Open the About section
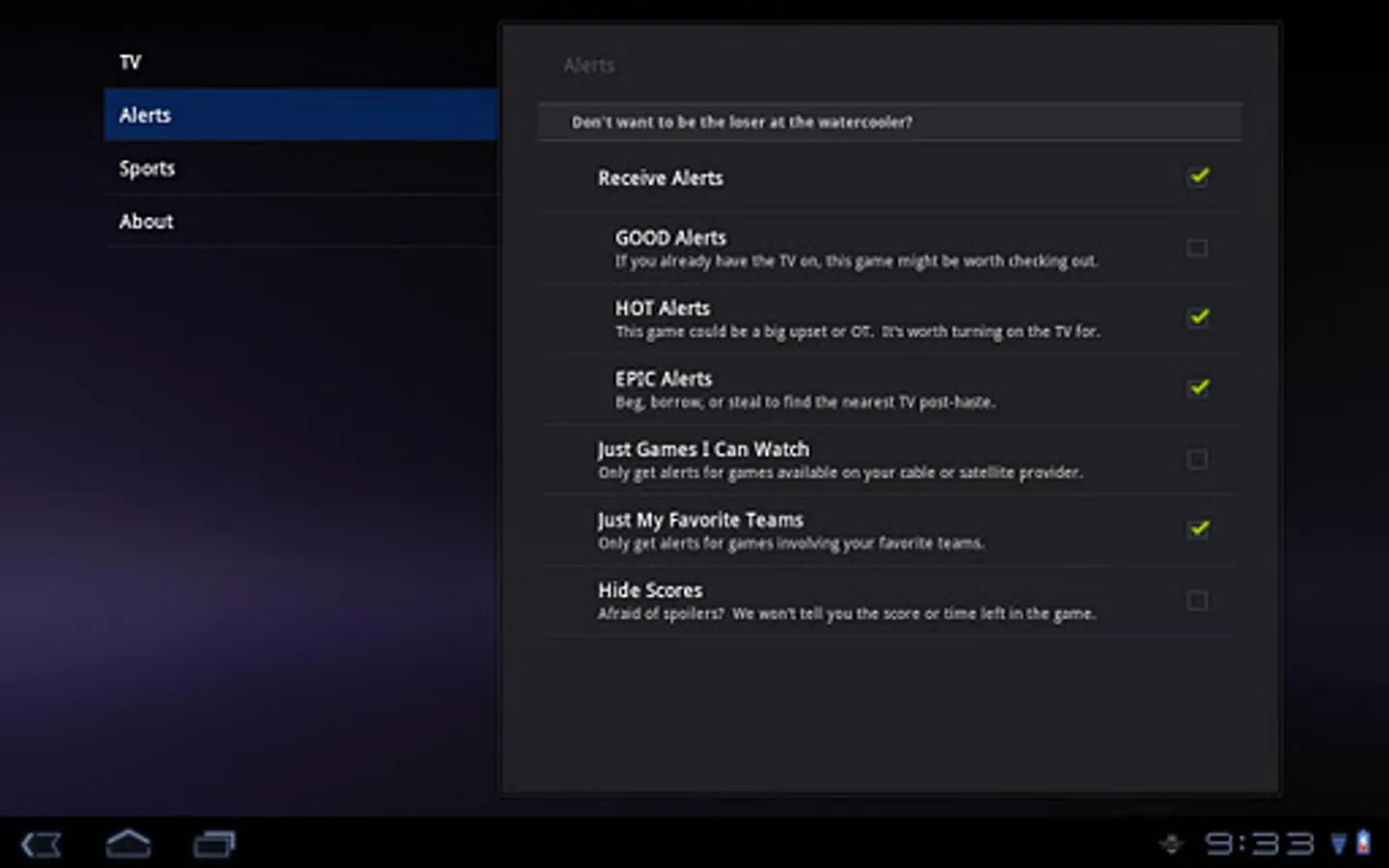This screenshot has width=1389, height=868. [301, 221]
